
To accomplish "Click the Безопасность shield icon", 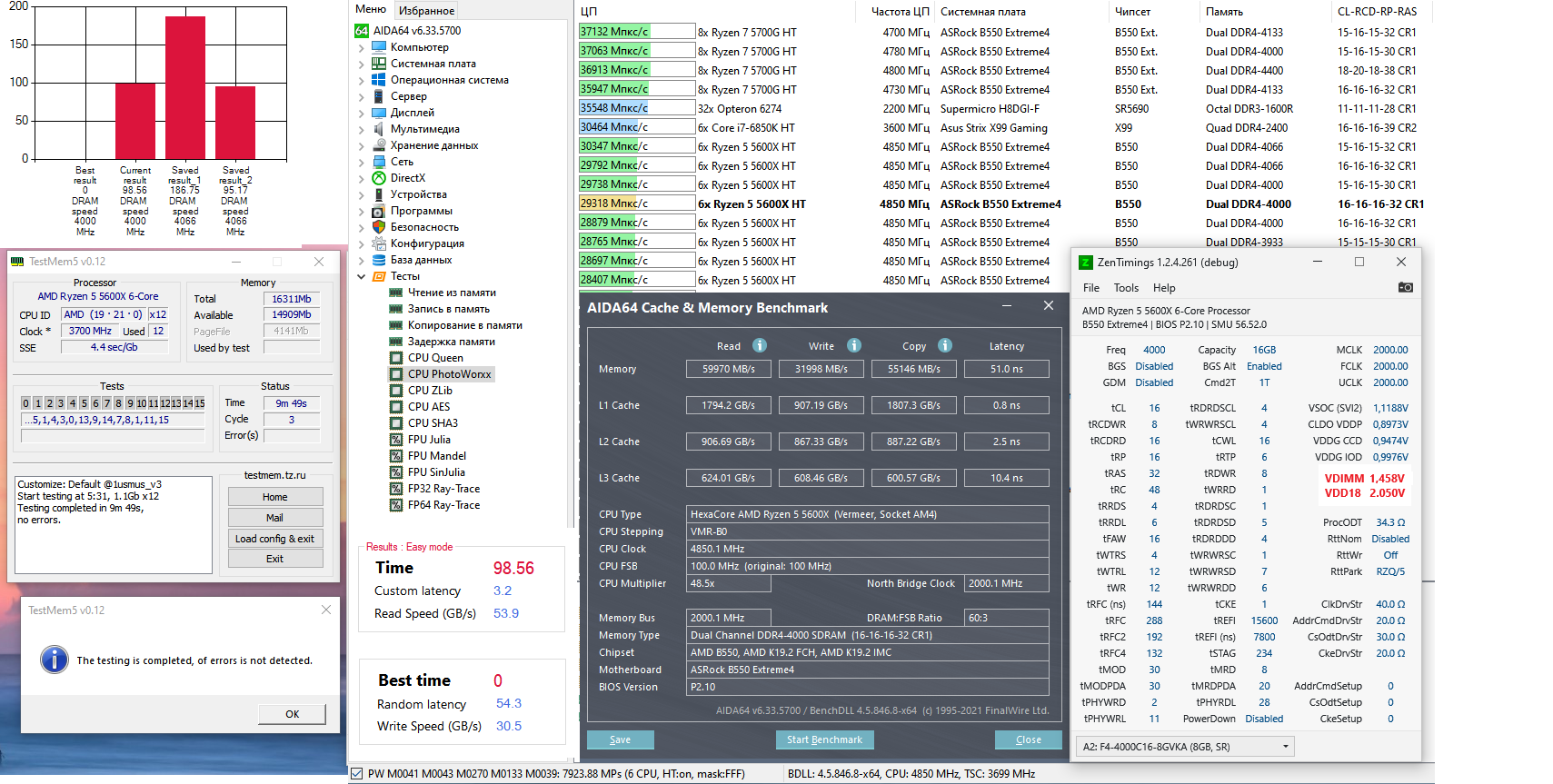I will [379, 227].
